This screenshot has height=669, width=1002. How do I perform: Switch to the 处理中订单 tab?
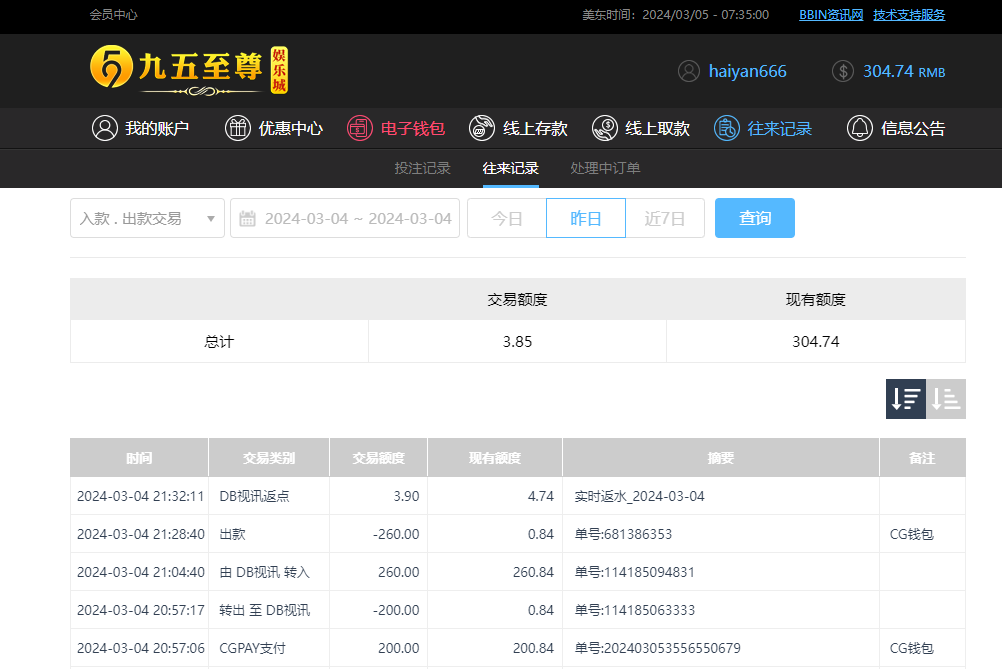pyautogui.click(x=605, y=168)
